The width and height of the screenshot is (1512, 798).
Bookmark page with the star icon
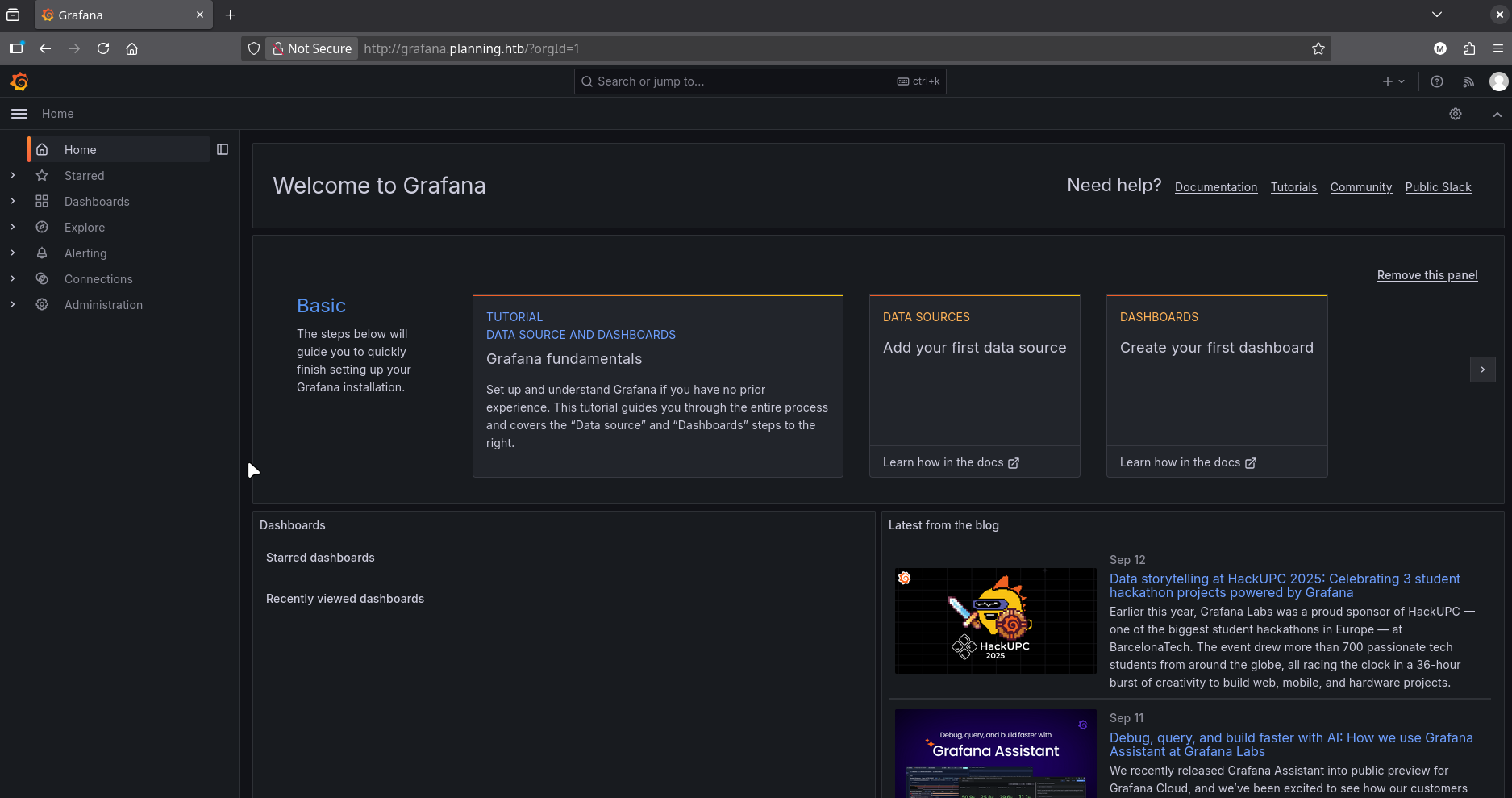(x=1318, y=48)
